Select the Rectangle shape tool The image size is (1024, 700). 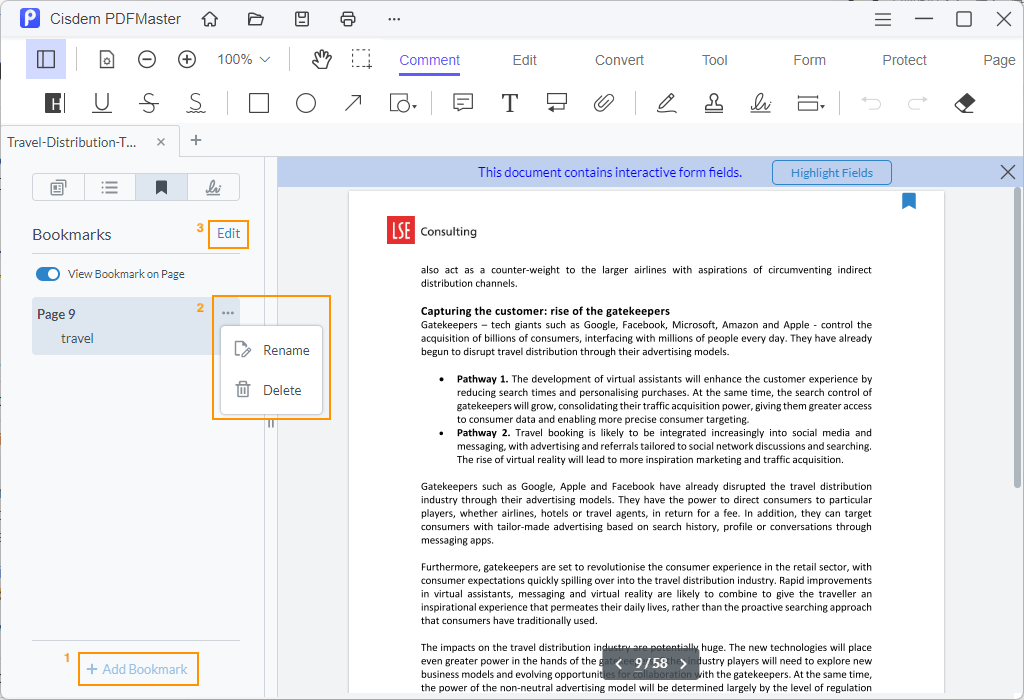coord(259,103)
